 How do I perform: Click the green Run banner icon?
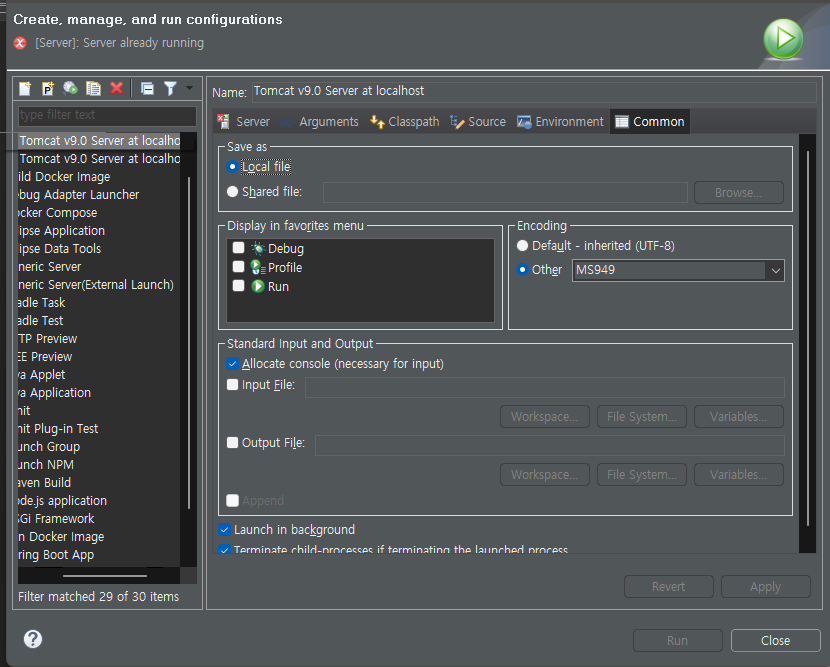(783, 39)
